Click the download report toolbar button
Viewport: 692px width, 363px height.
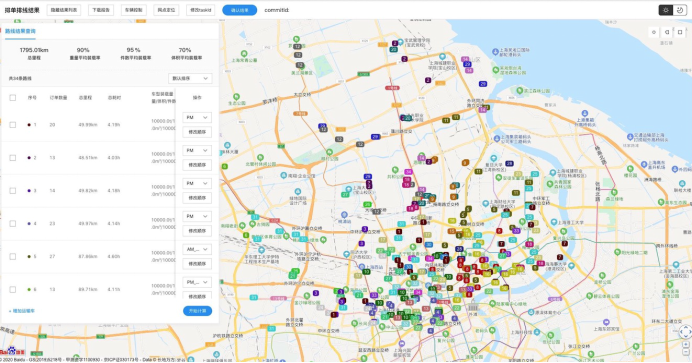pyautogui.click(x=101, y=10)
